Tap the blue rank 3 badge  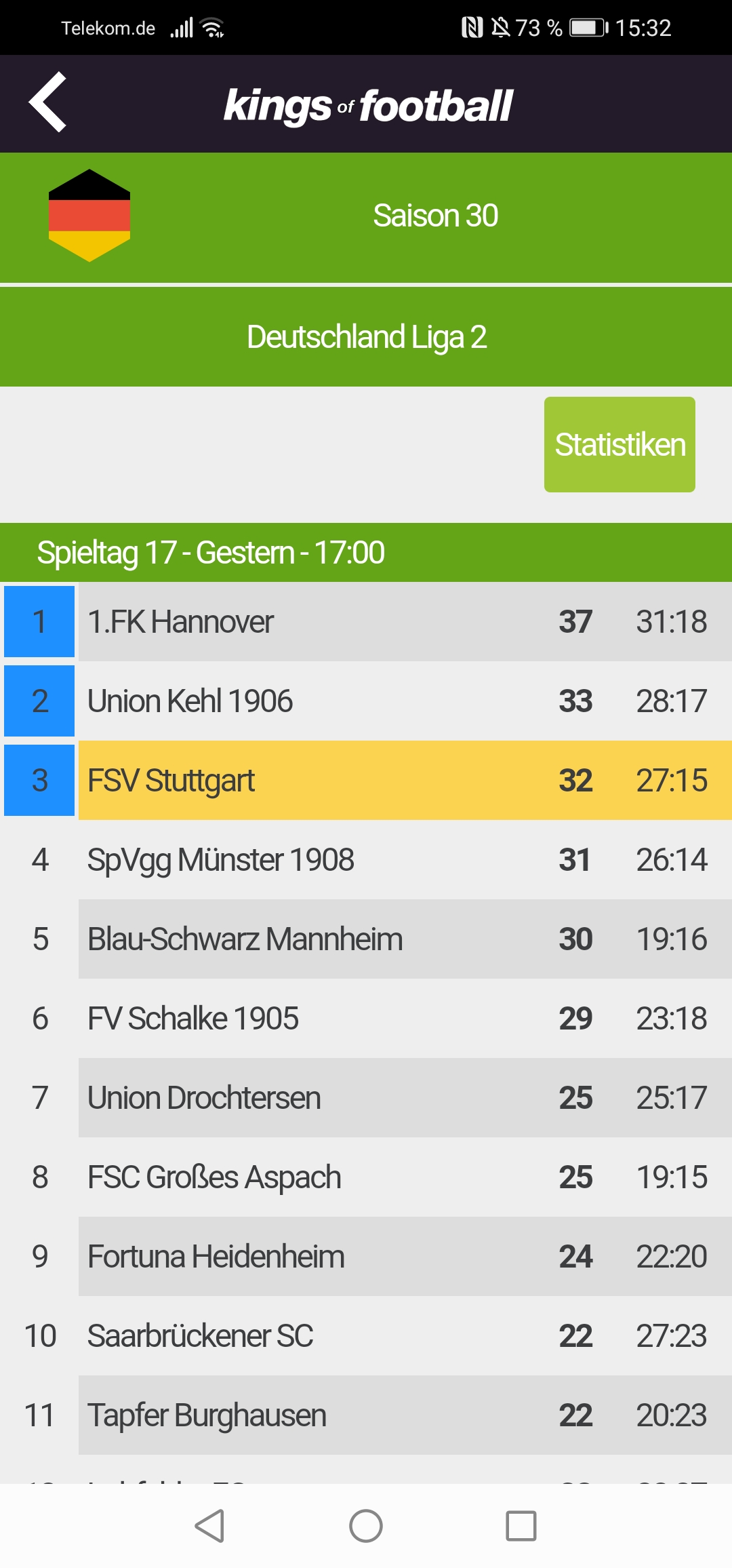pyautogui.click(x=39, y=780)
